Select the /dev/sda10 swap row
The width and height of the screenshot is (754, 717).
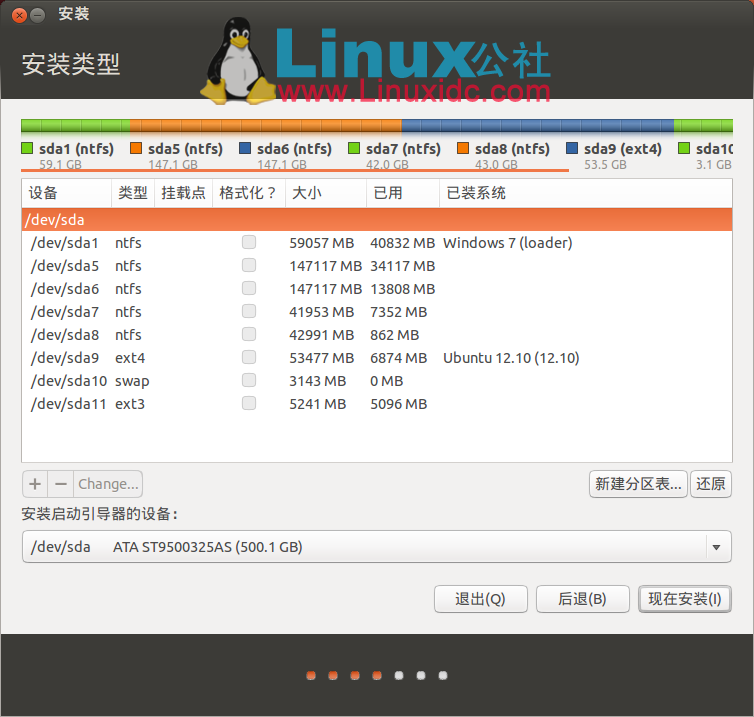point(377,381)
